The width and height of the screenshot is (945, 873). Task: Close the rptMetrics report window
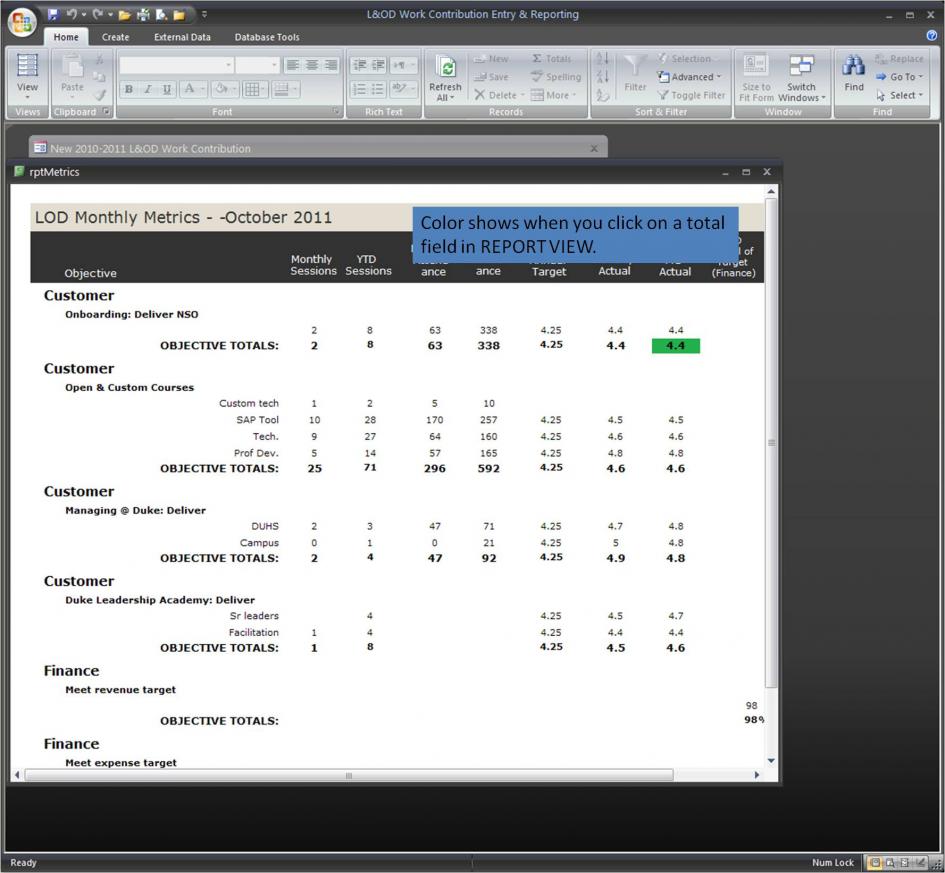click(x=767, y=172)
